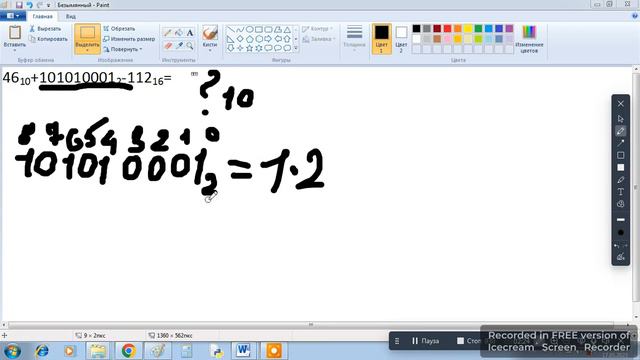Open line thickness option in recorder panel
The height and width of the screenshot is (360, 640).
(620, 220)
